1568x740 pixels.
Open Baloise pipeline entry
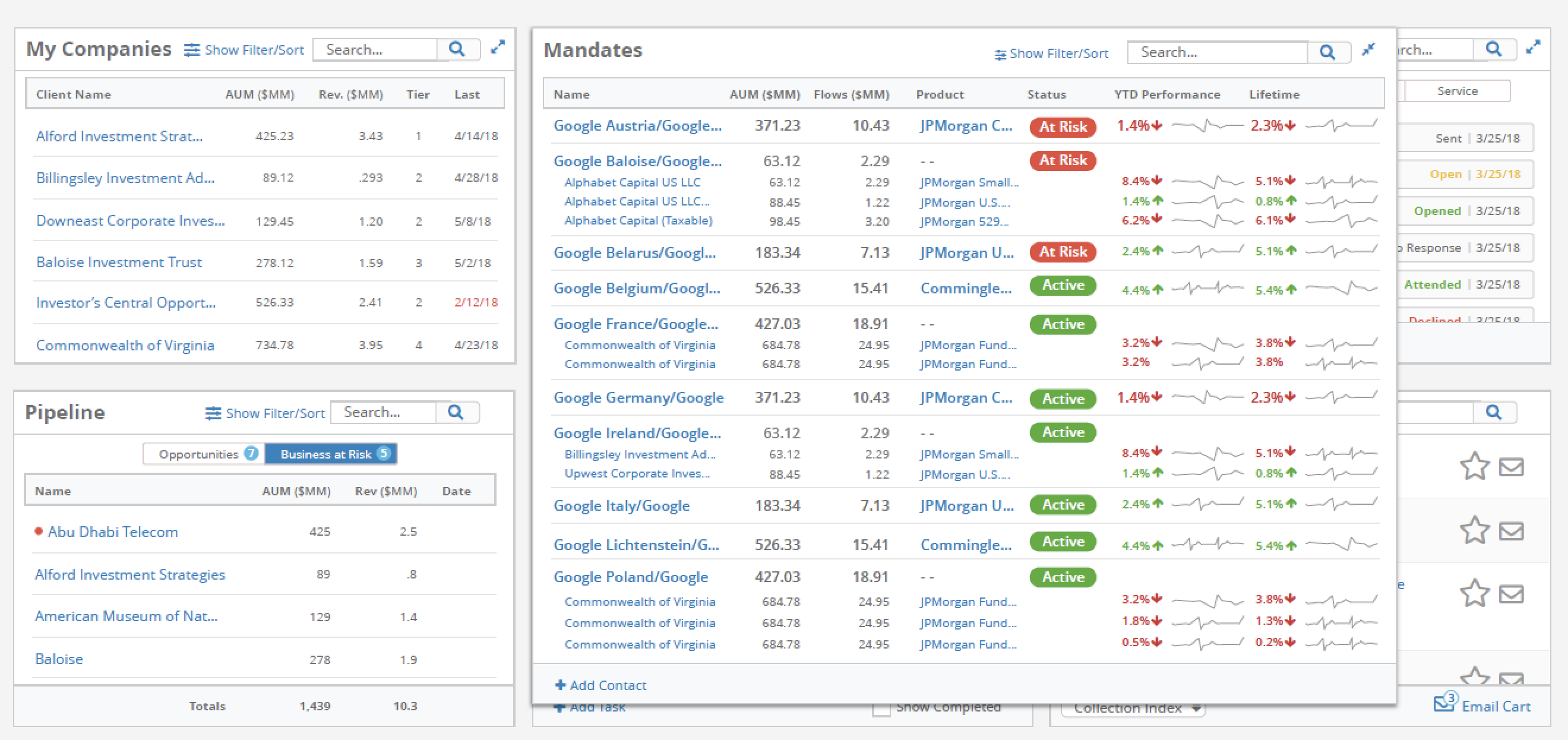point(59,659)
